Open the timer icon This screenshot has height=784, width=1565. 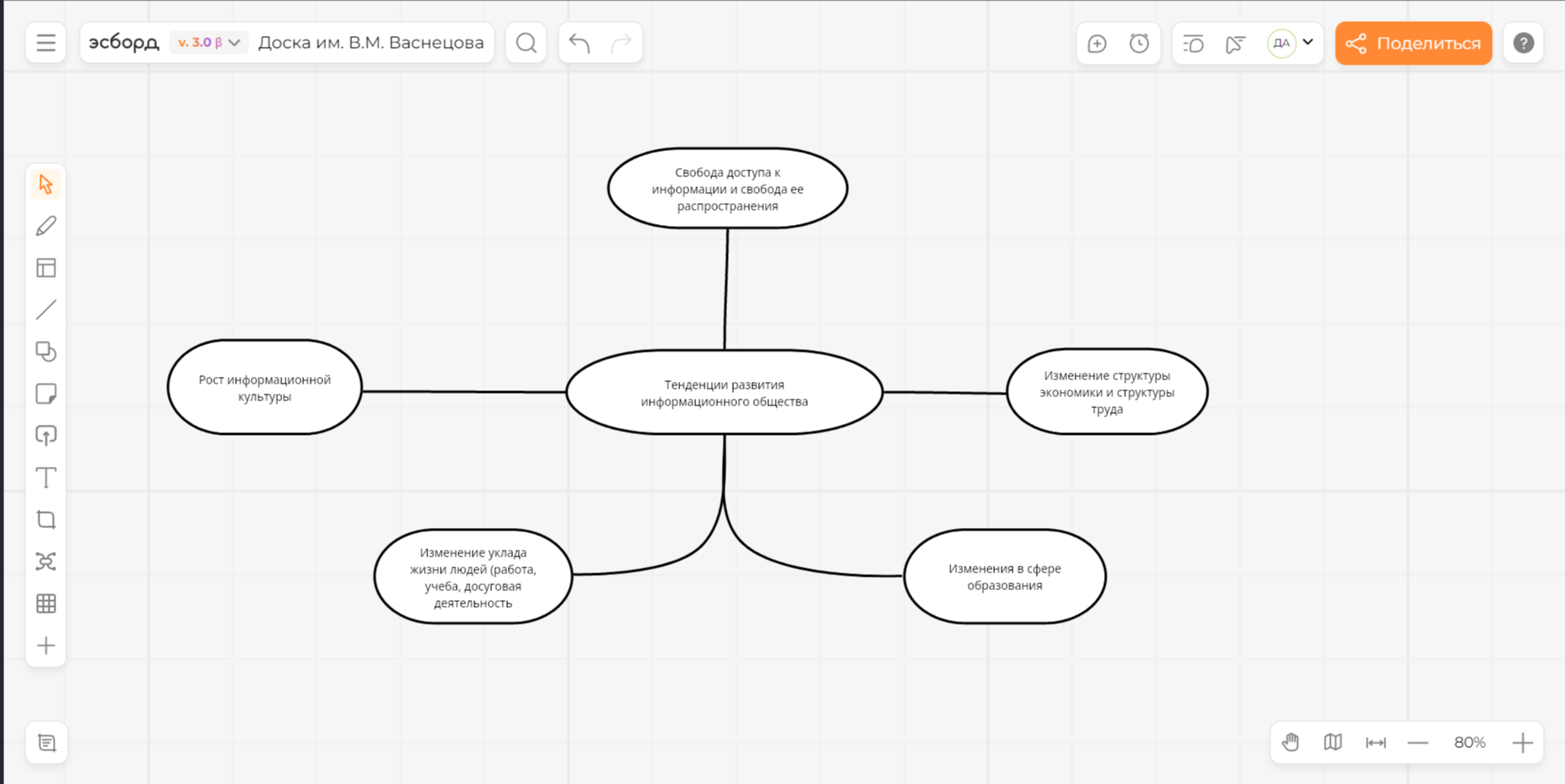1138,44
